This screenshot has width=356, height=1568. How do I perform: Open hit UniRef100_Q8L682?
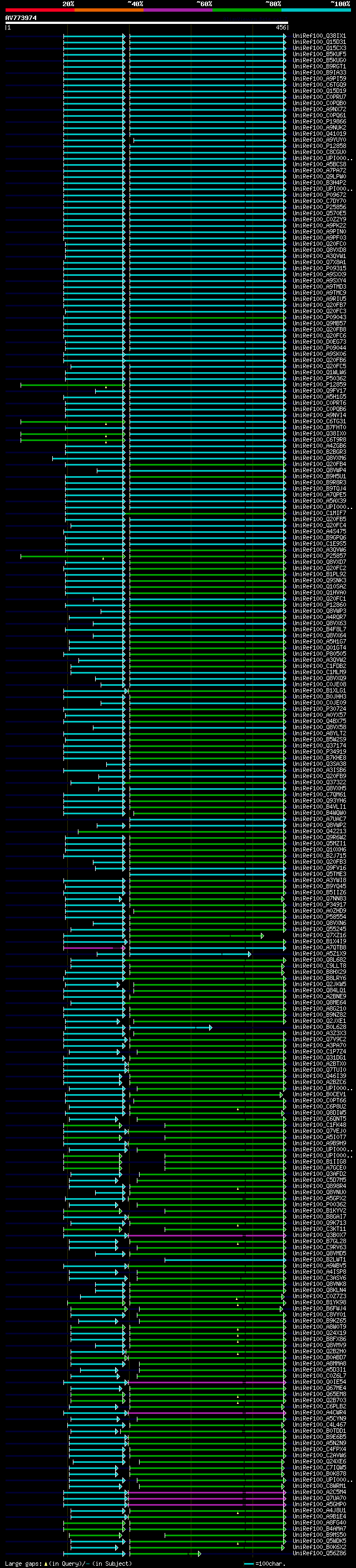[319, 960]
